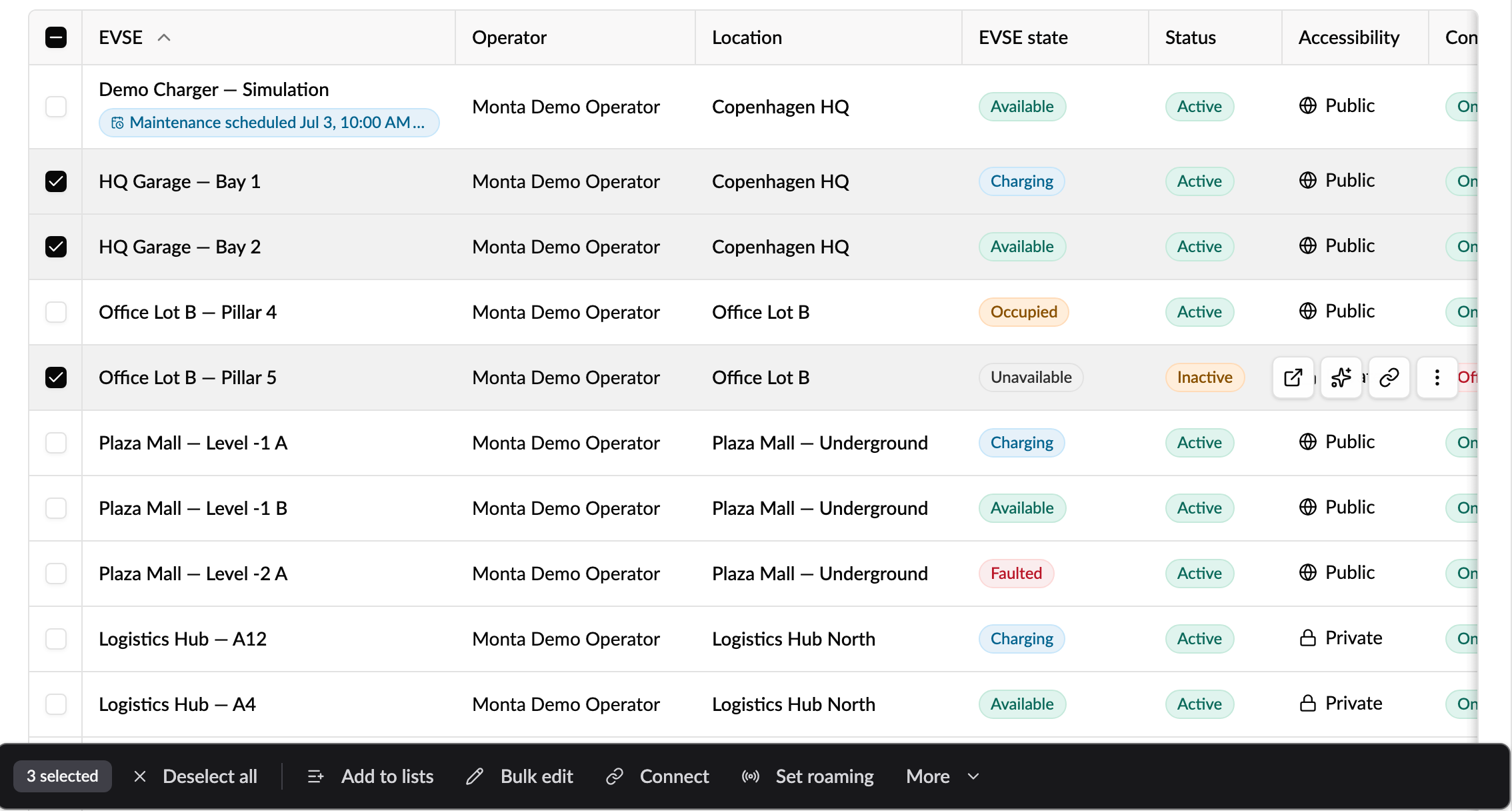Viewport: 1512px width, 811px height.
Task: Click the pencil icon of Bulk edit
Action: pos(475,776)
